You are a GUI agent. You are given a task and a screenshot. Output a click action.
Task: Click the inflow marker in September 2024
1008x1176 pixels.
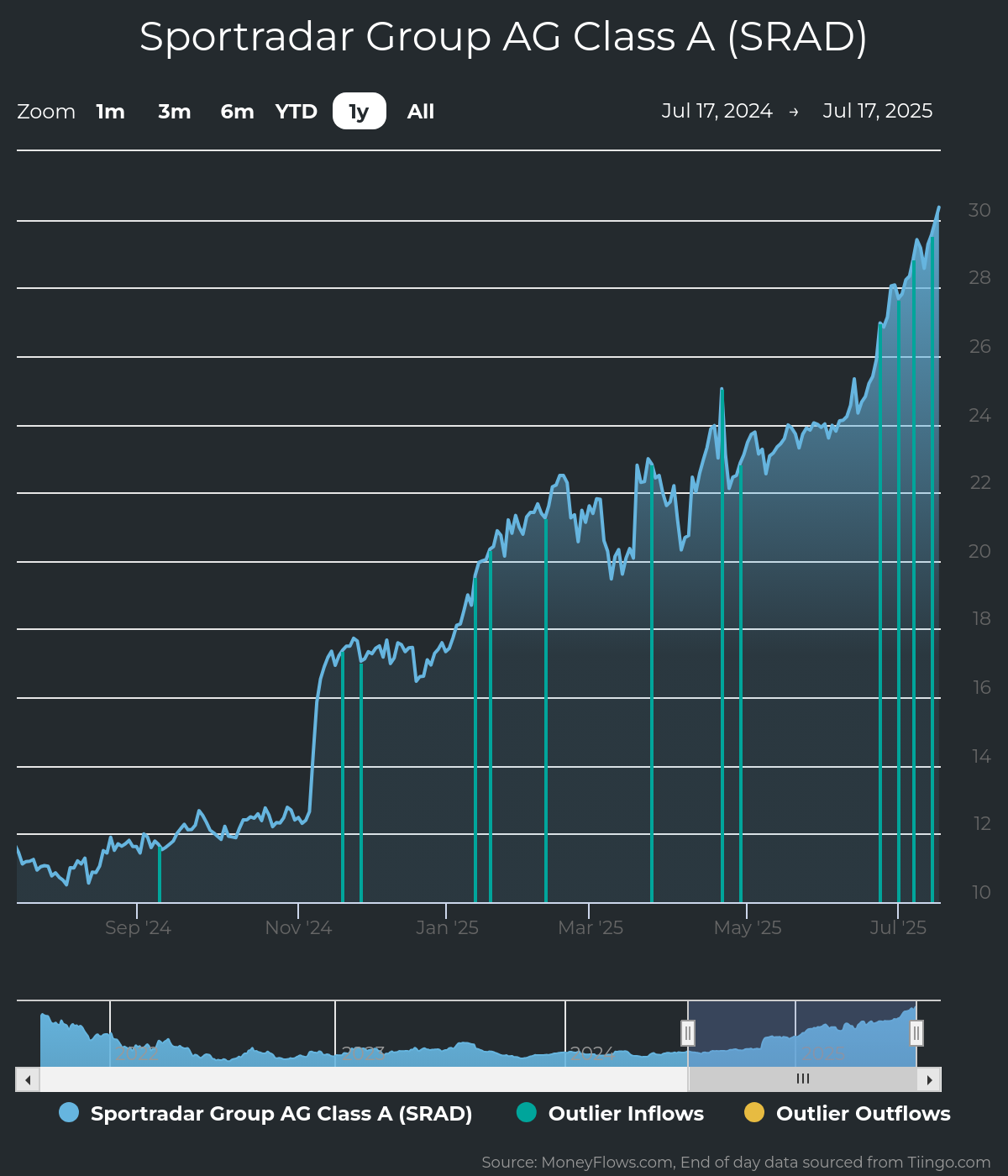[160, 874]
